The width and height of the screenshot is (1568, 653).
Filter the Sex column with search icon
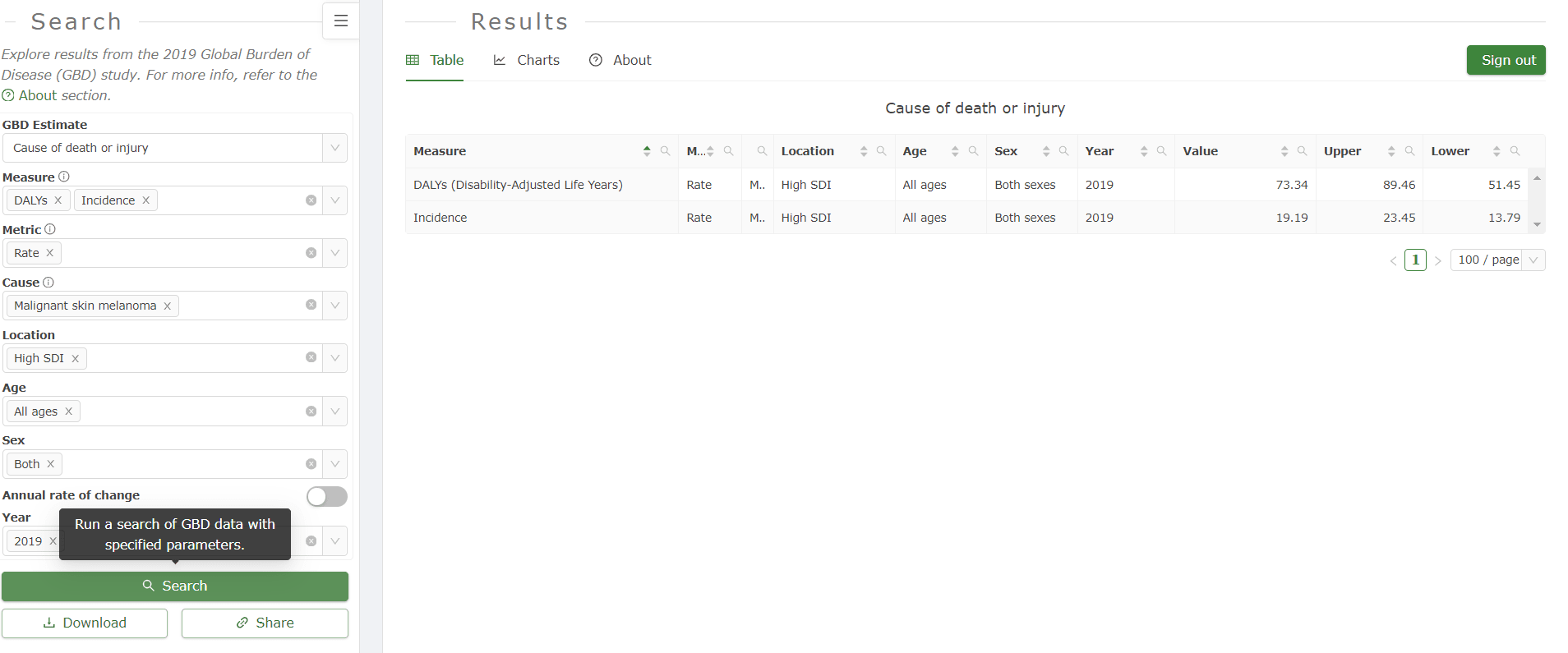[1064, 151]
